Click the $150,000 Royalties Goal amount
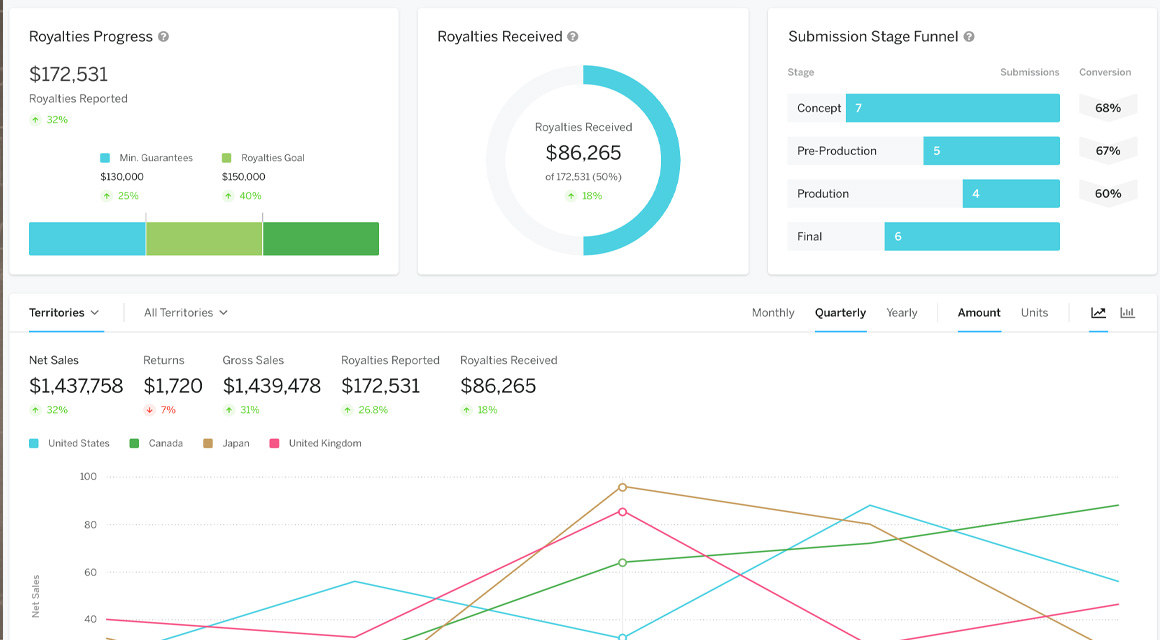 click(243, 177)
